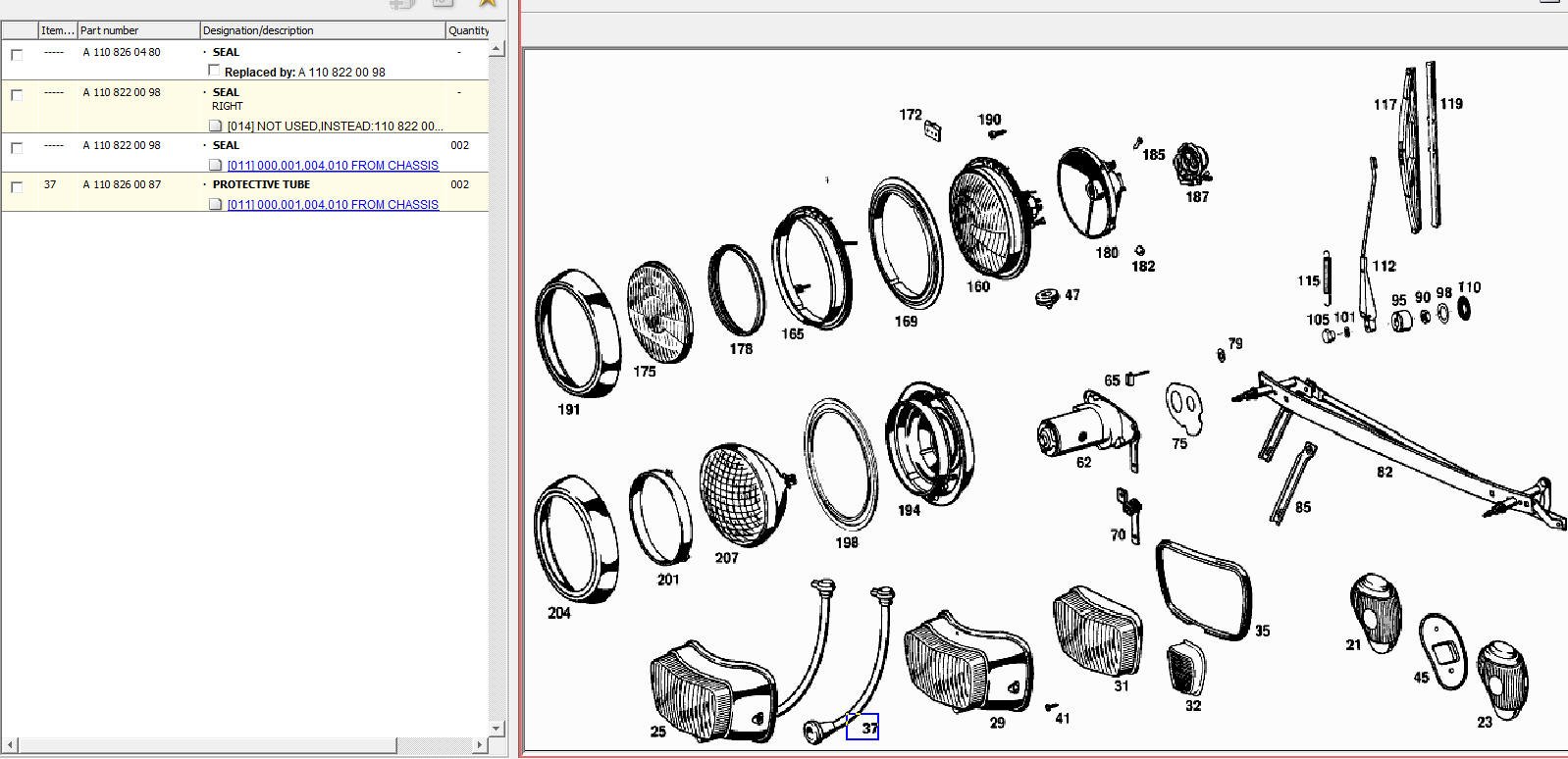1568x759 pixels.
Task: Click callout 41 near the small screw
Action: 1063,718
